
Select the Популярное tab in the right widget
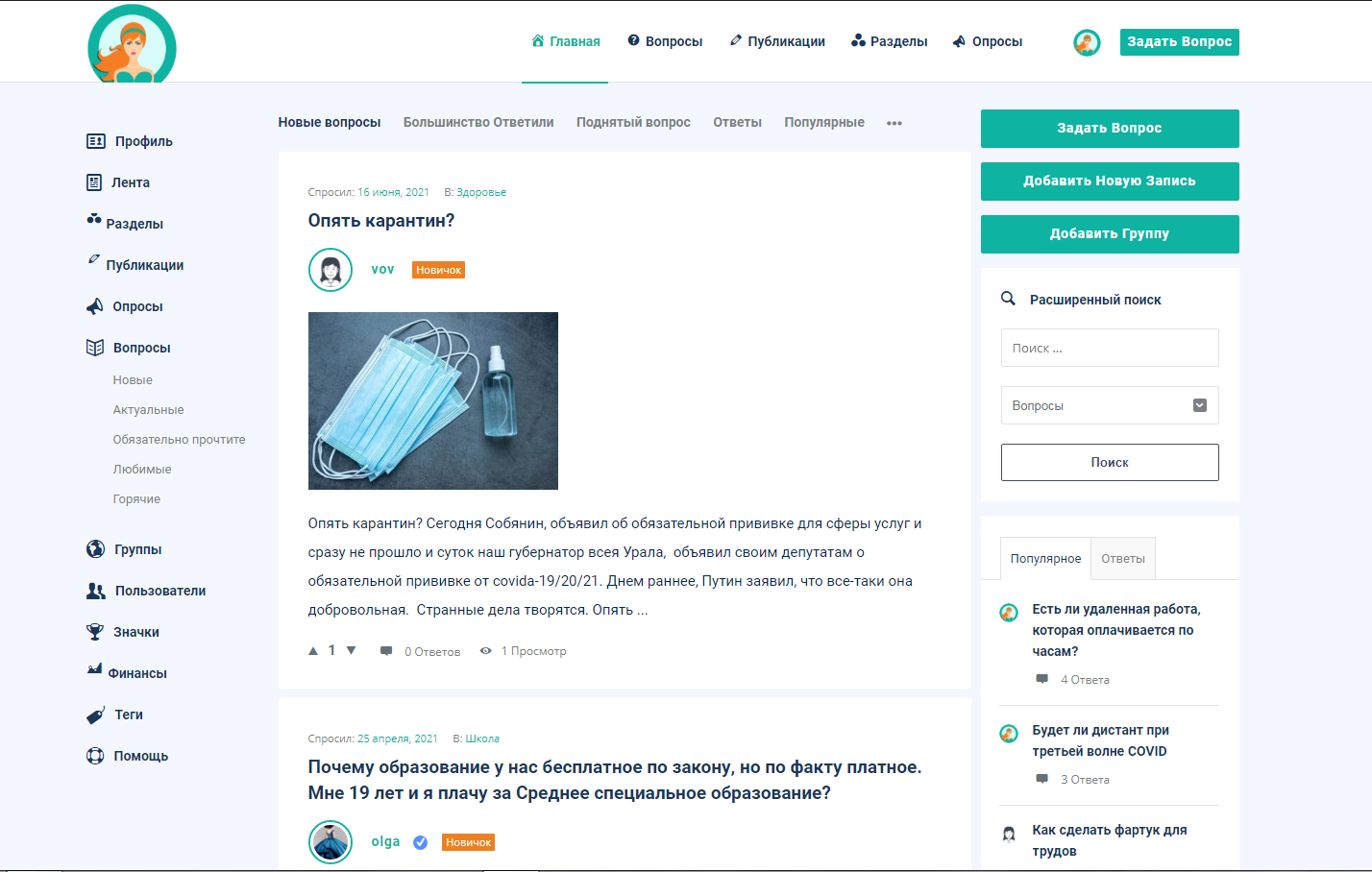pos(1045,559)
